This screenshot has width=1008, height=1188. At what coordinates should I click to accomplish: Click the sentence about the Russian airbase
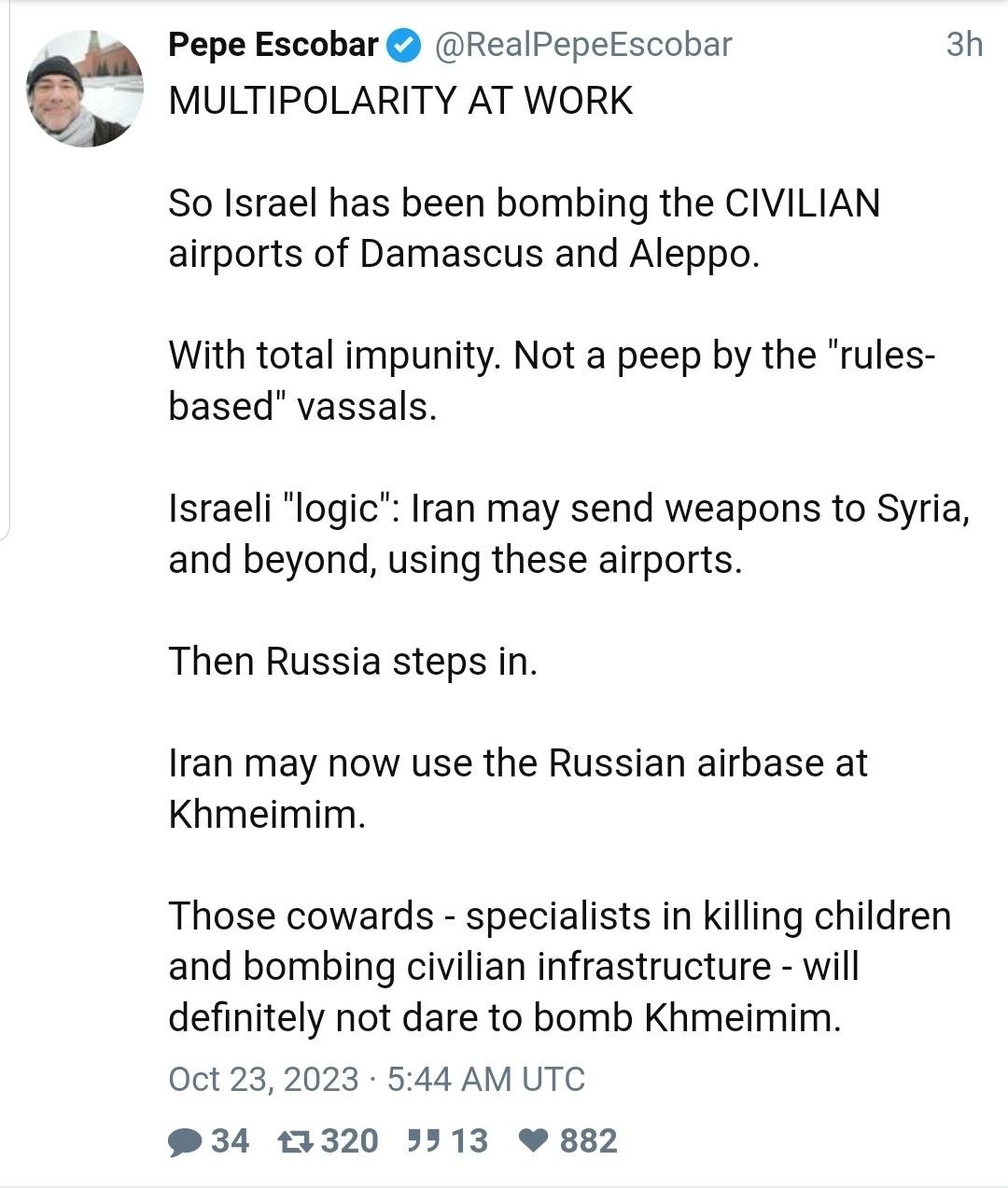(x=518, y=789)
